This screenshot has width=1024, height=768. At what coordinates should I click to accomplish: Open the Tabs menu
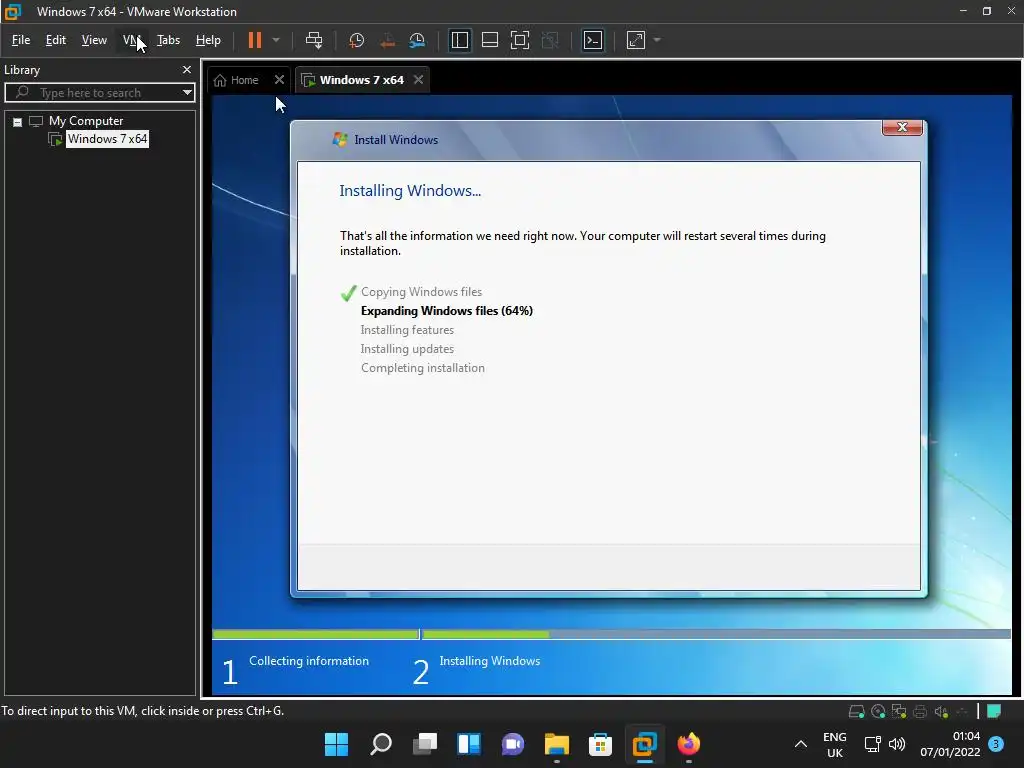pos(168,40)
